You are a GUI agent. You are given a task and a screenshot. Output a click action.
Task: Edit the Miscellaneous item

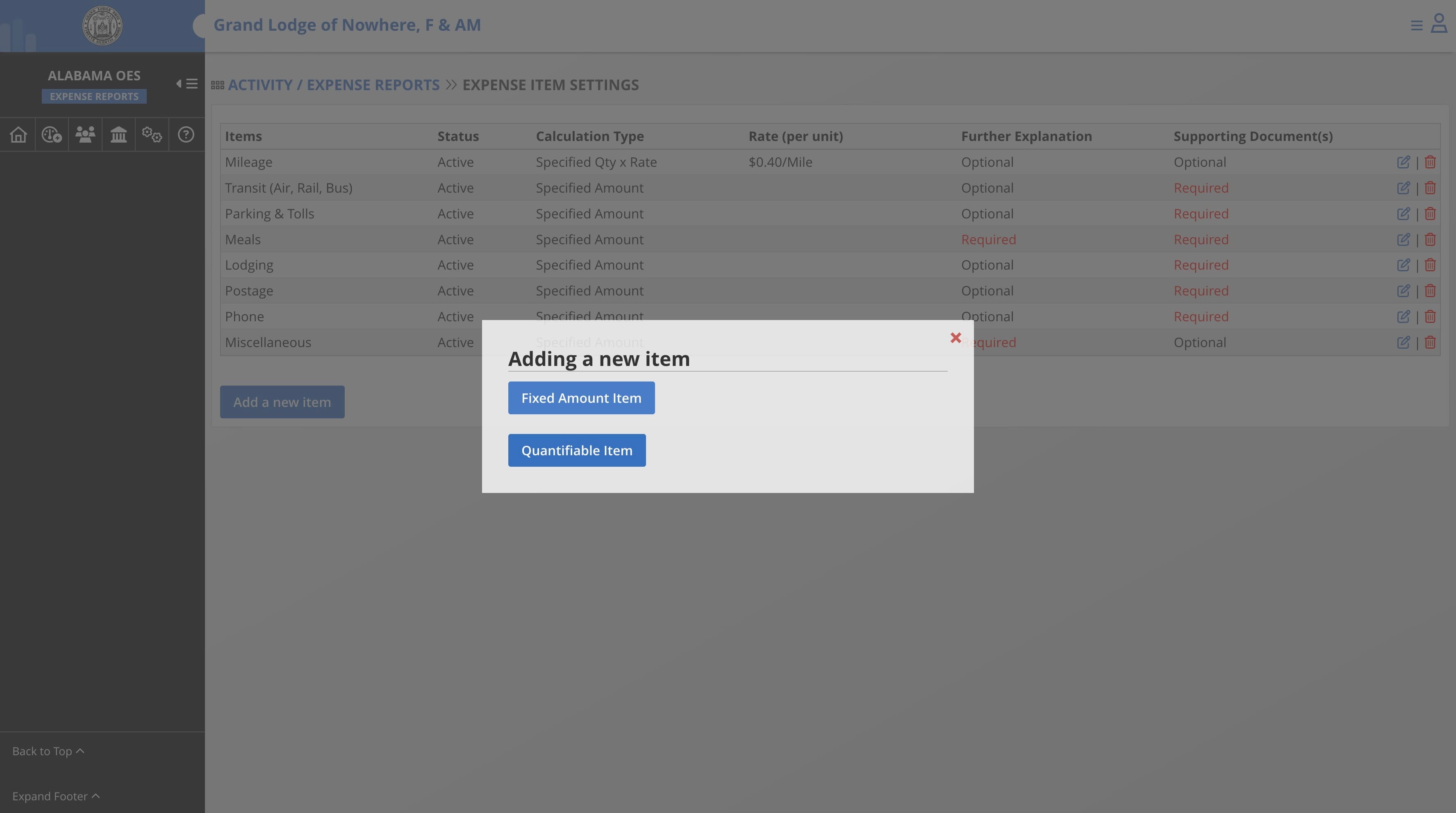[1403, 343]
